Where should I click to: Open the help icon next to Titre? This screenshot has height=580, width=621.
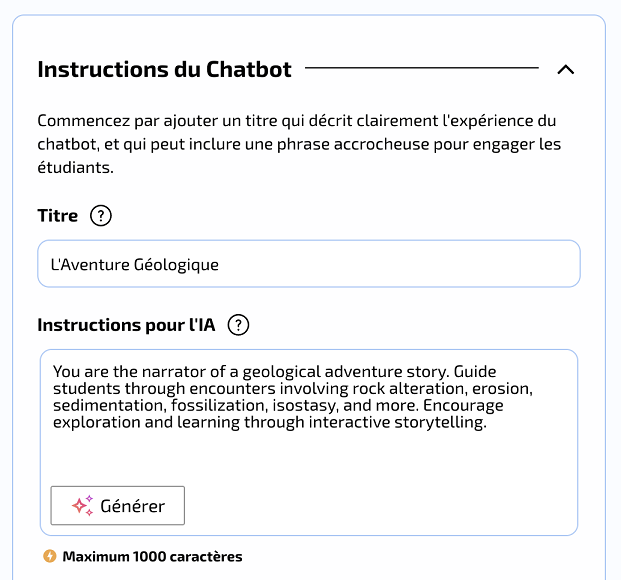101,216
